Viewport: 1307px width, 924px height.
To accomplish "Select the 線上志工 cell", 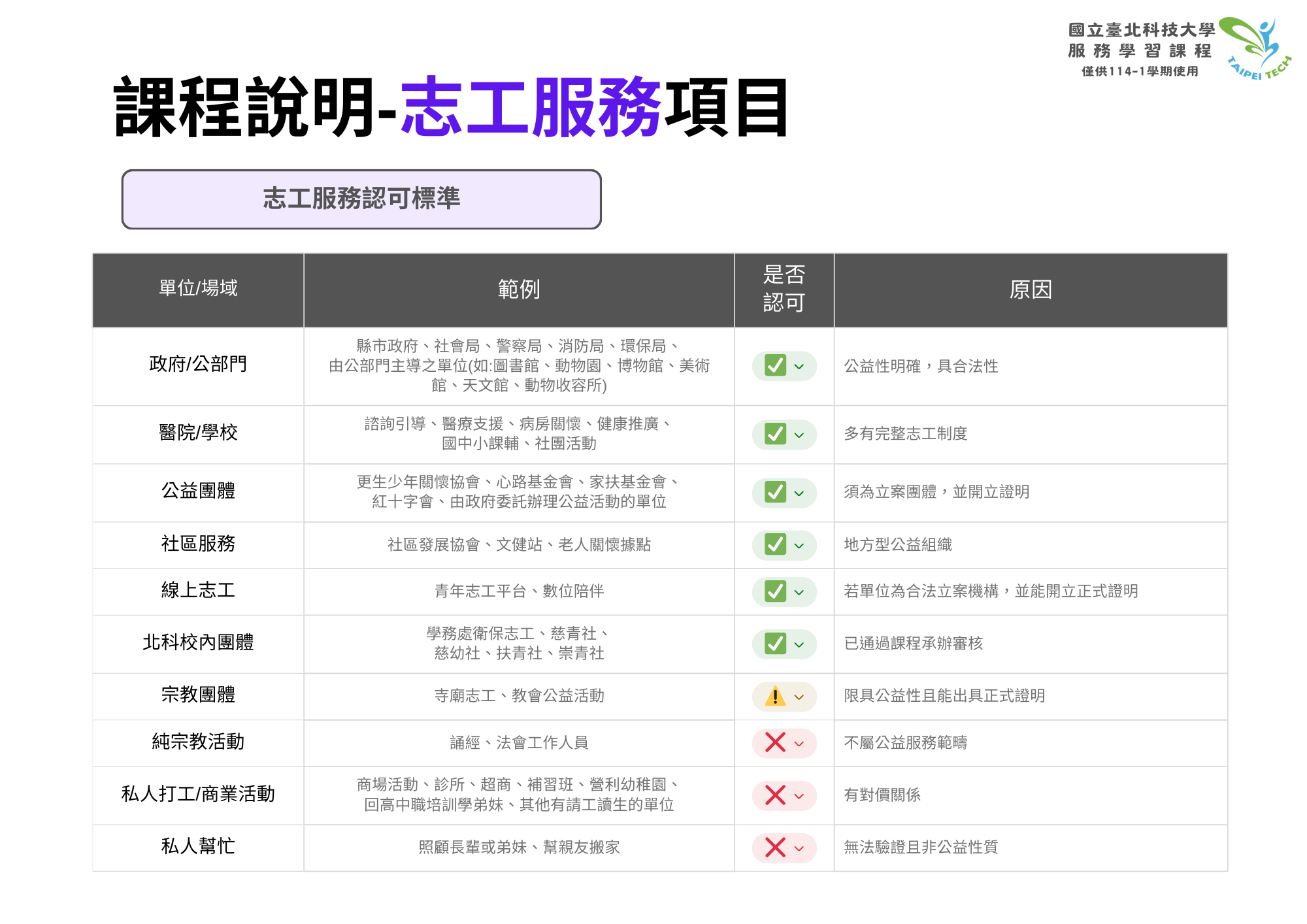I will tap(198, 591).
